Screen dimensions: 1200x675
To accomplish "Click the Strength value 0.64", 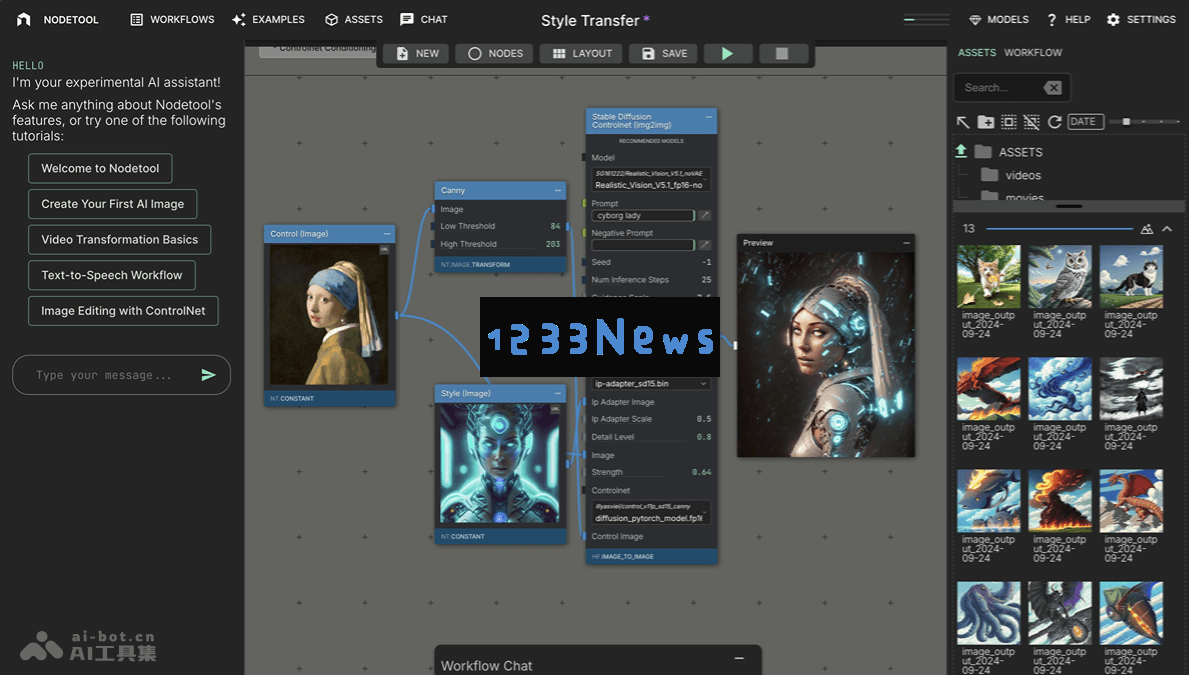I will 702,472.
